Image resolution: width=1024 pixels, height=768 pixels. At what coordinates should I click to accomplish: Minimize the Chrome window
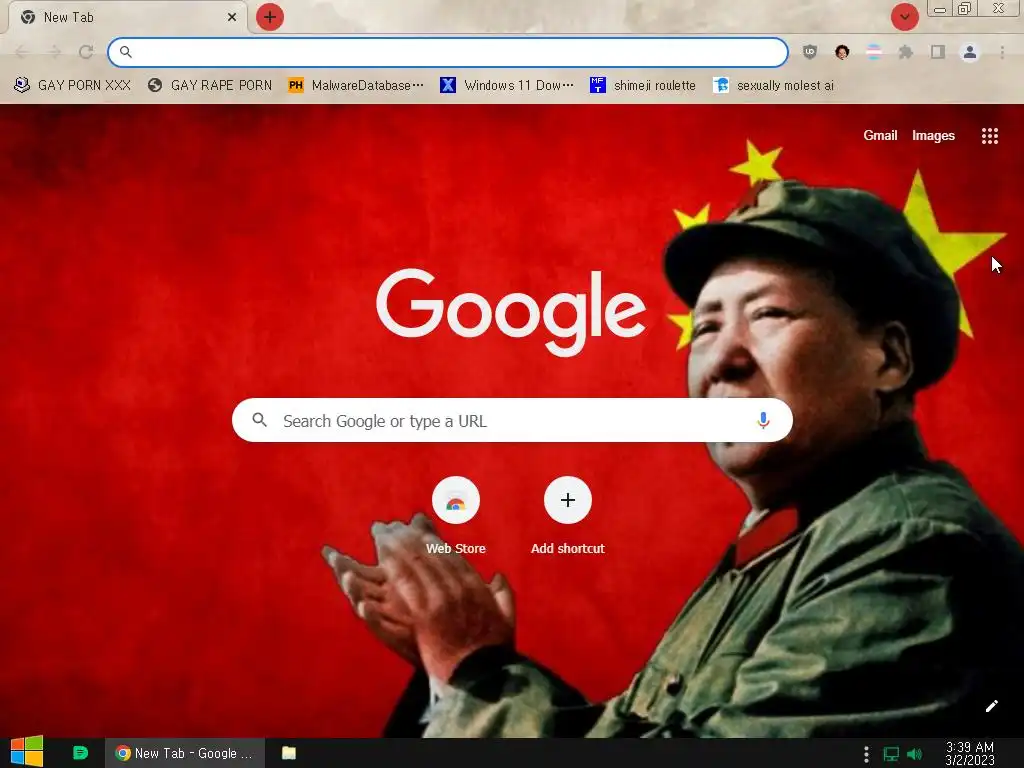coord(940,10)
